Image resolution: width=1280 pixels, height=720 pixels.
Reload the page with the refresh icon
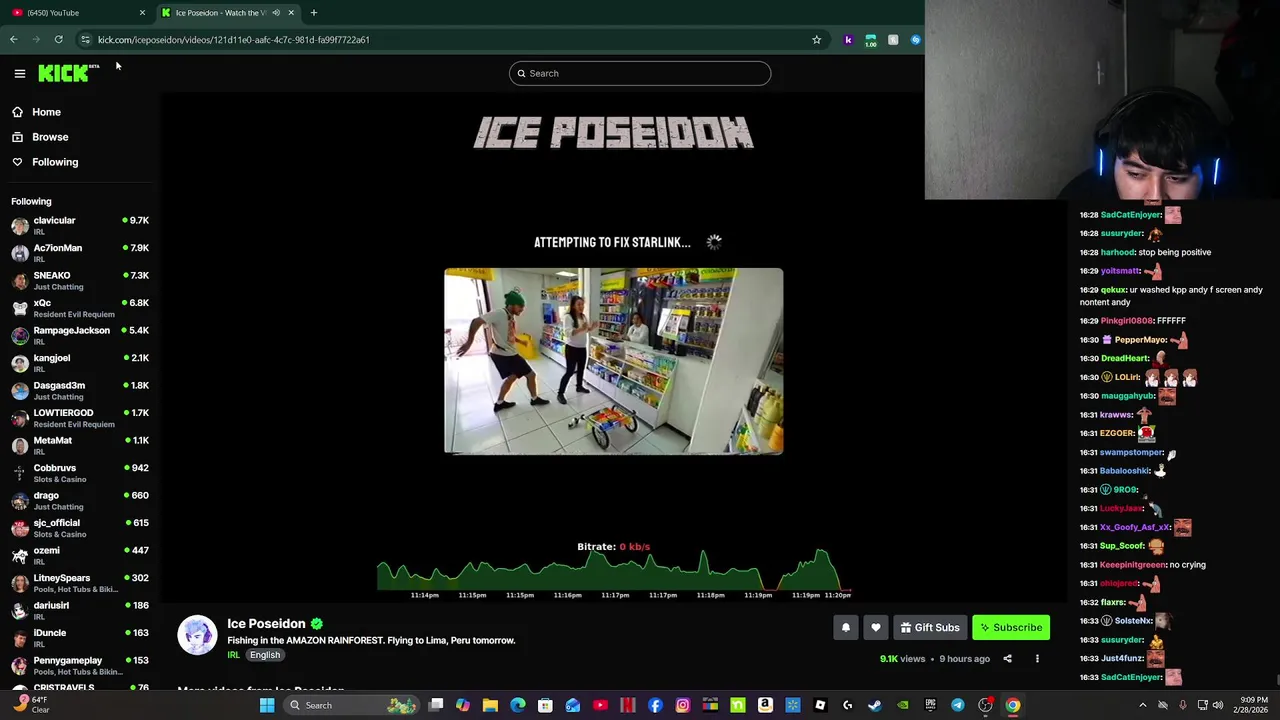59,40
